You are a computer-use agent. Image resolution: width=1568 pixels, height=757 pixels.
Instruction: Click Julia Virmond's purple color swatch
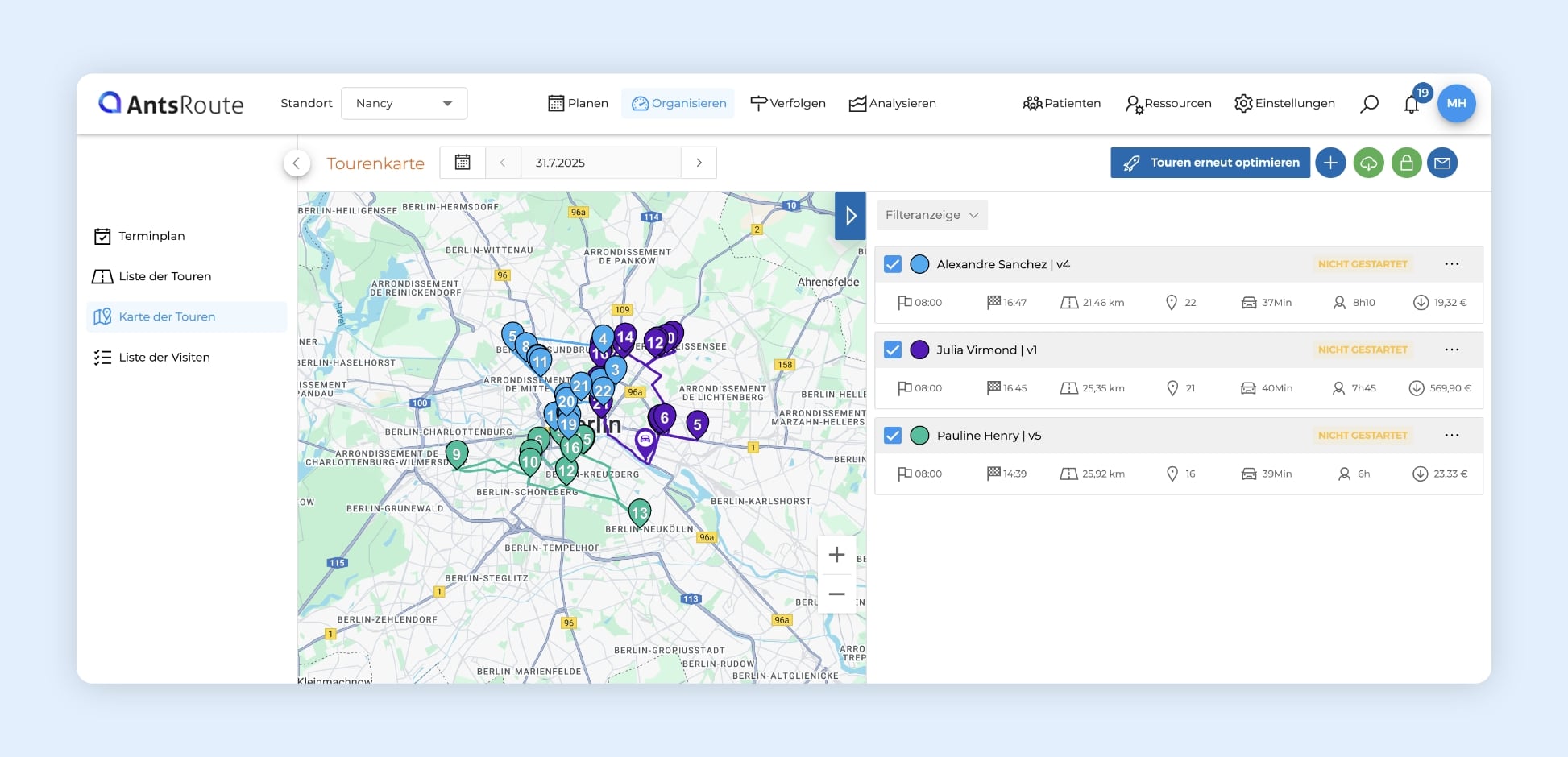(919, 350)
